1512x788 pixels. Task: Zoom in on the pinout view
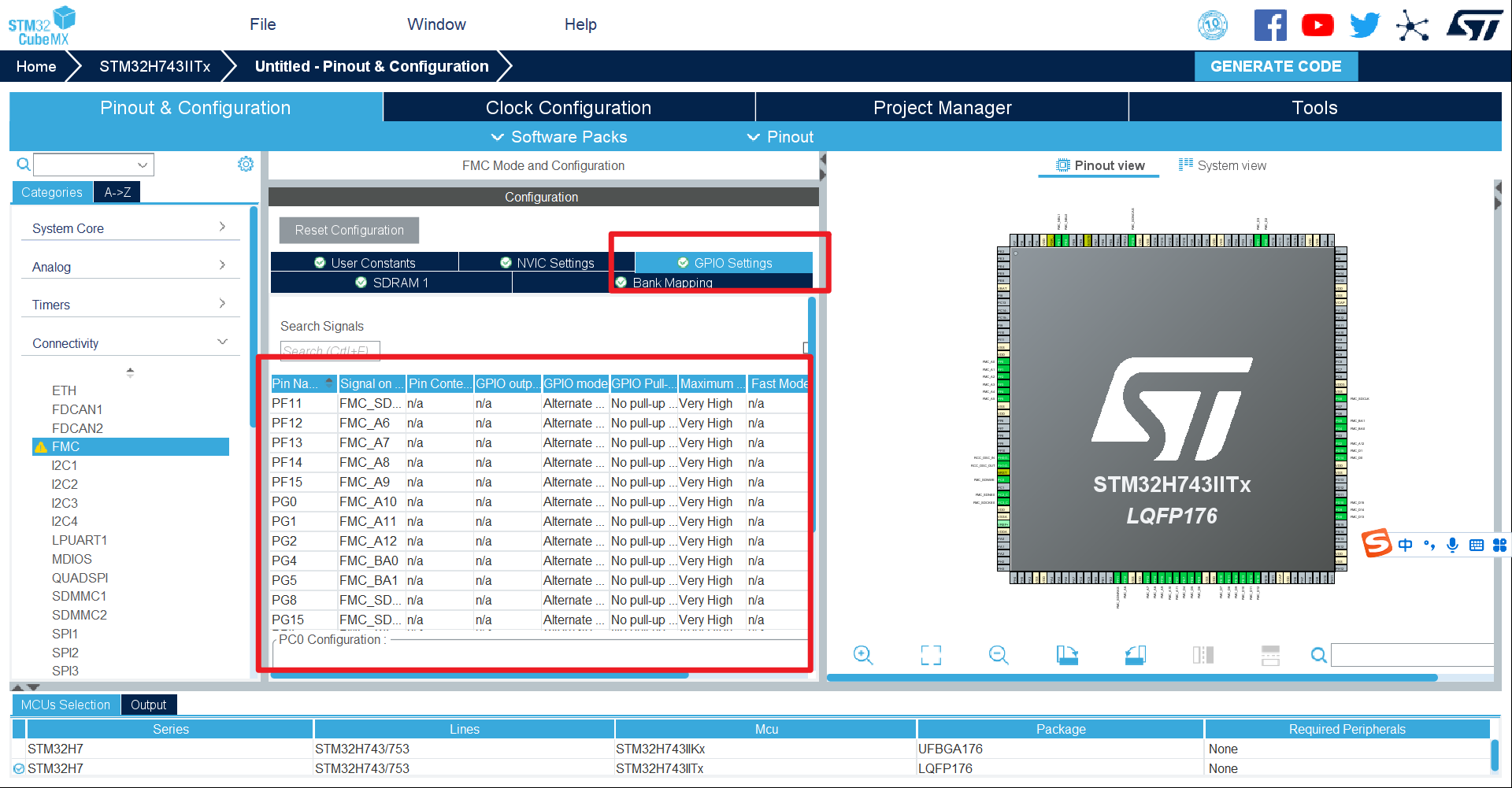point(863,655)
